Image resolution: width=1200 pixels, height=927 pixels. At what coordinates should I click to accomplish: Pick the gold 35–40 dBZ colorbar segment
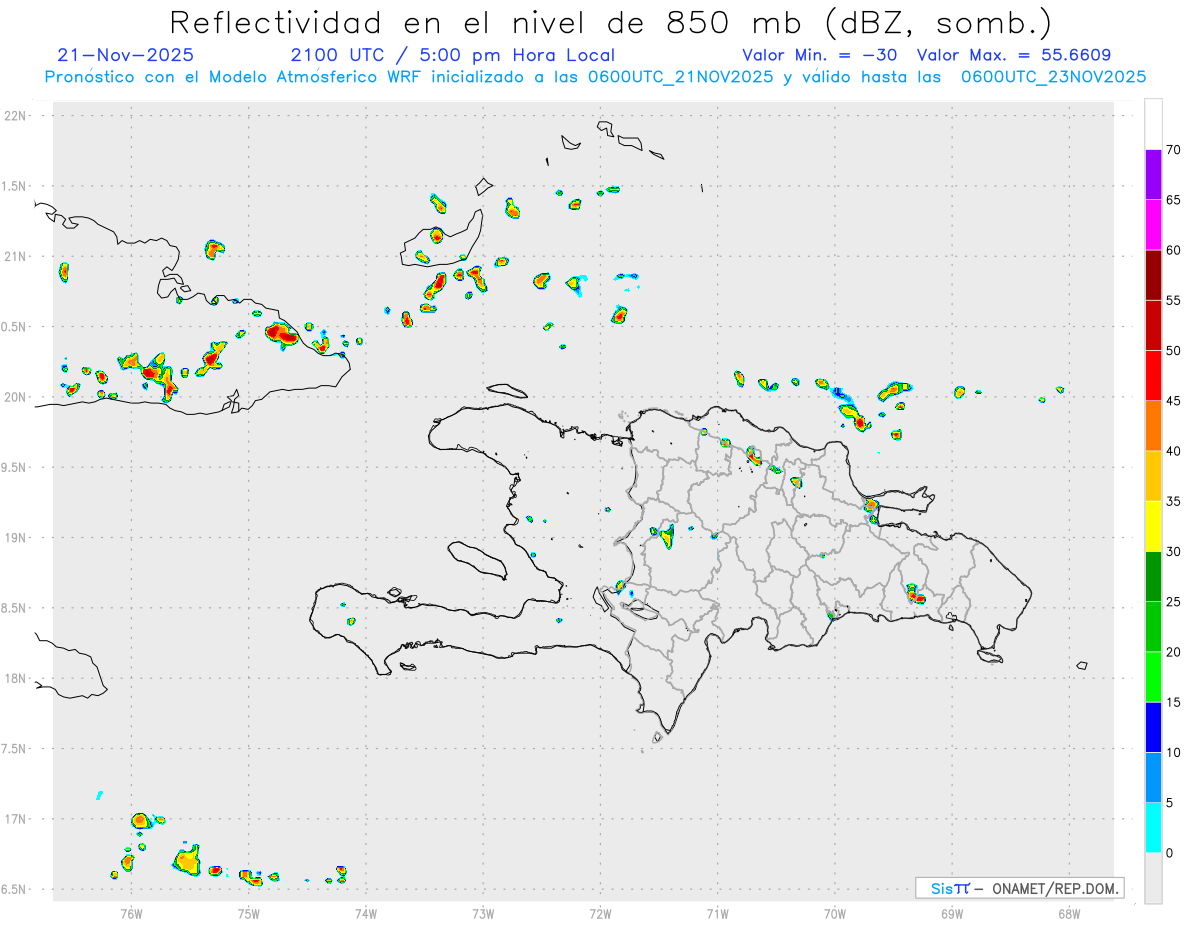pos(1153,476)
